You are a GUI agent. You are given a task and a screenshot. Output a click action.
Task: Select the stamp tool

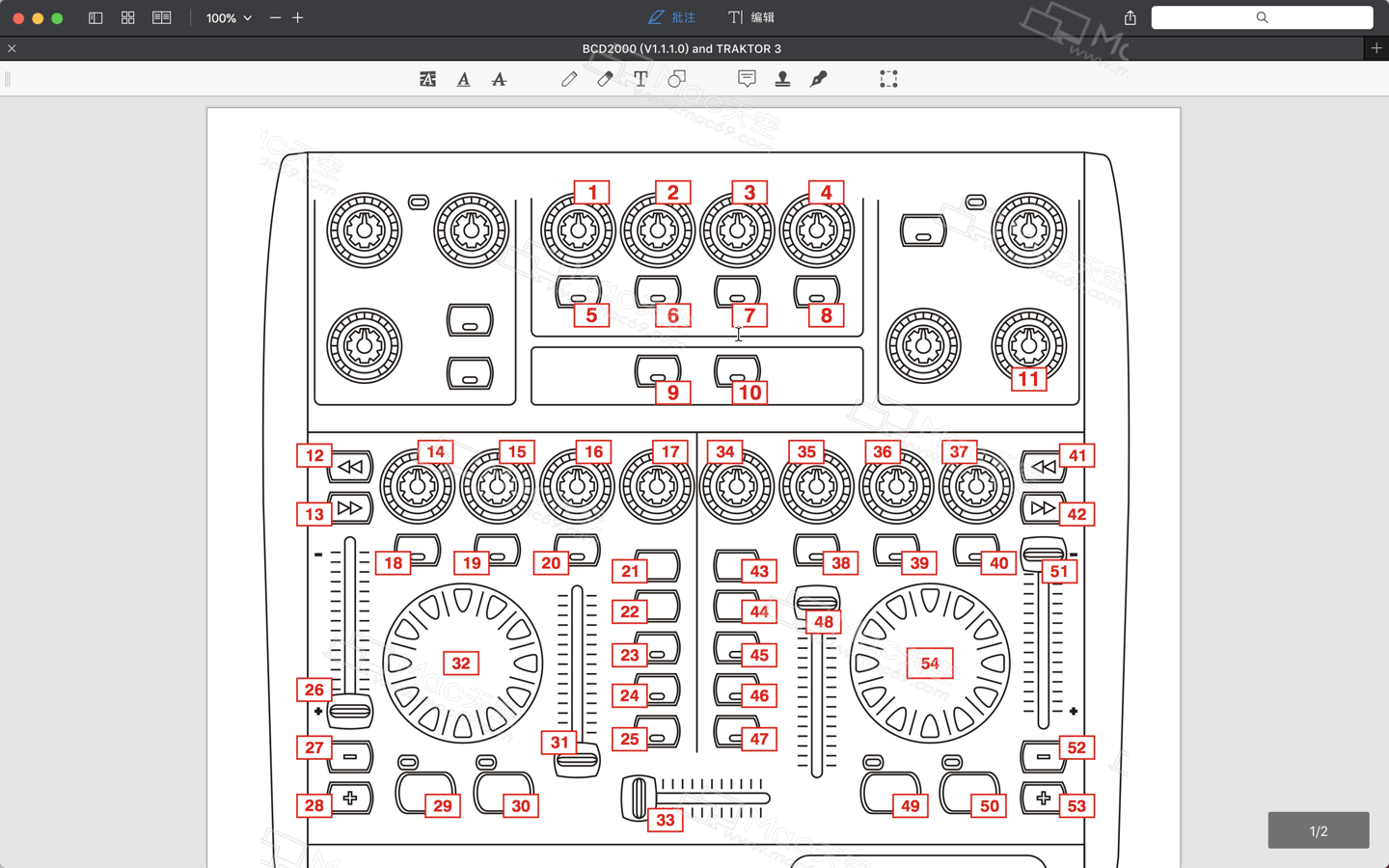(x=782, y=79)
